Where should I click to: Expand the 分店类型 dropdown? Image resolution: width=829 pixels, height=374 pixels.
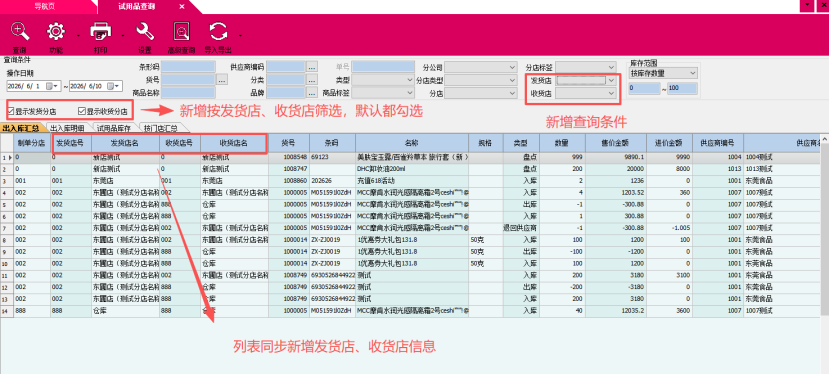point(512,80)
